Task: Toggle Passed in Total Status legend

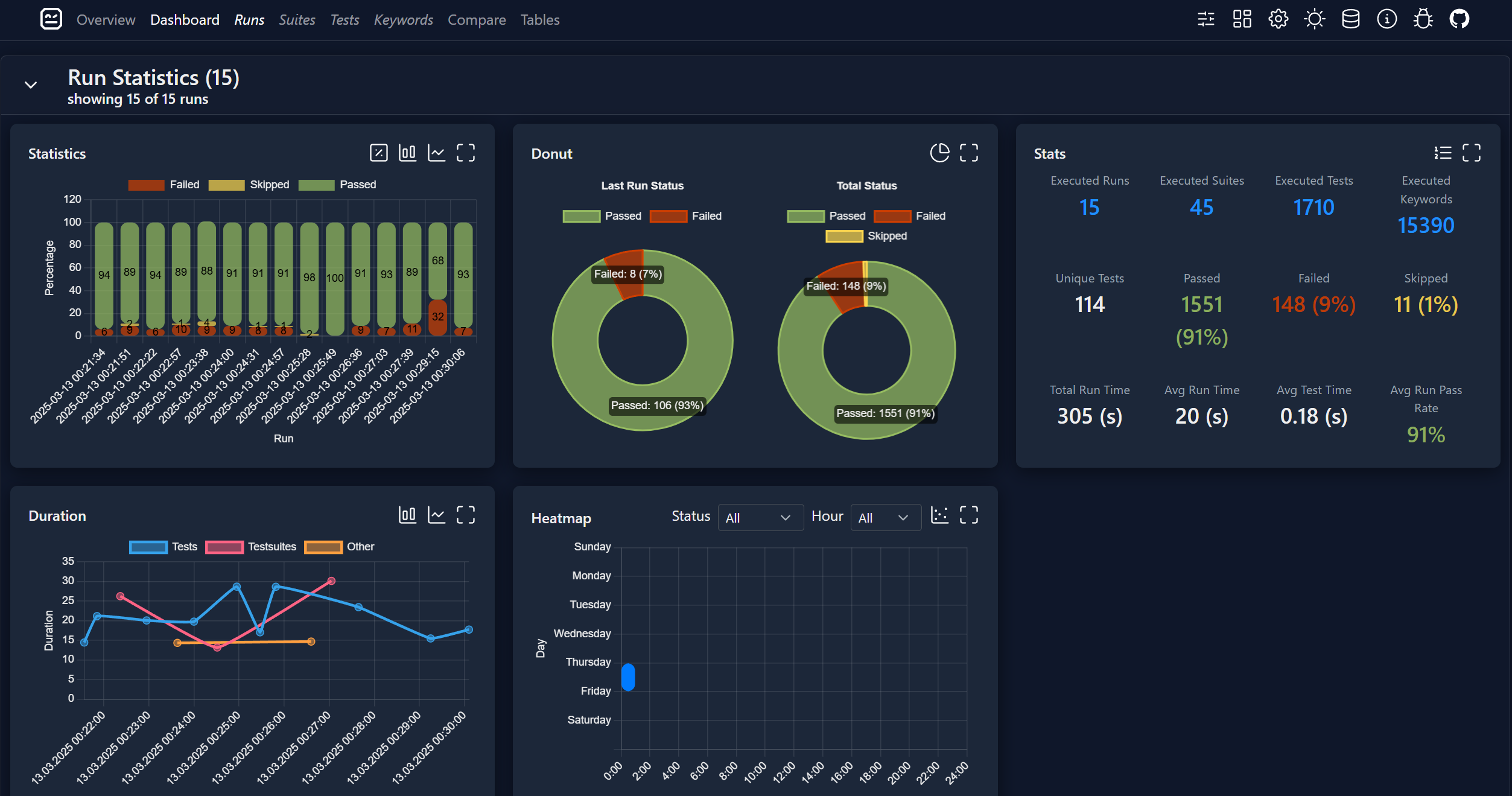Action: click(x=826, y=216)
